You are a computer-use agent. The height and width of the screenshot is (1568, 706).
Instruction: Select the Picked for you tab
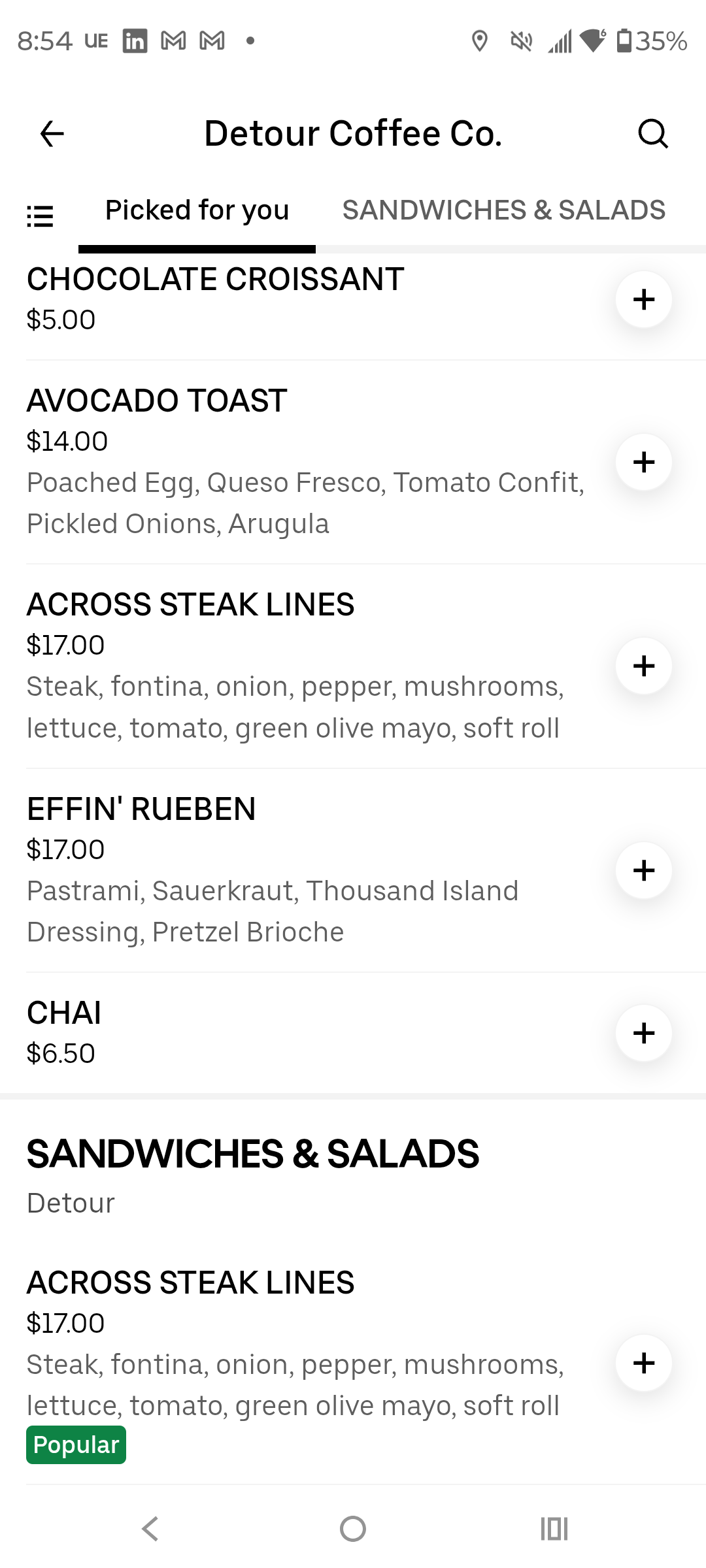point(197,210)
